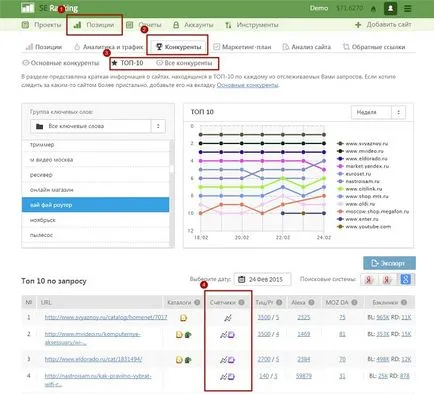Toggle www.citilink.ru series in chart legend
434x394 pixels.
(360, 189)
